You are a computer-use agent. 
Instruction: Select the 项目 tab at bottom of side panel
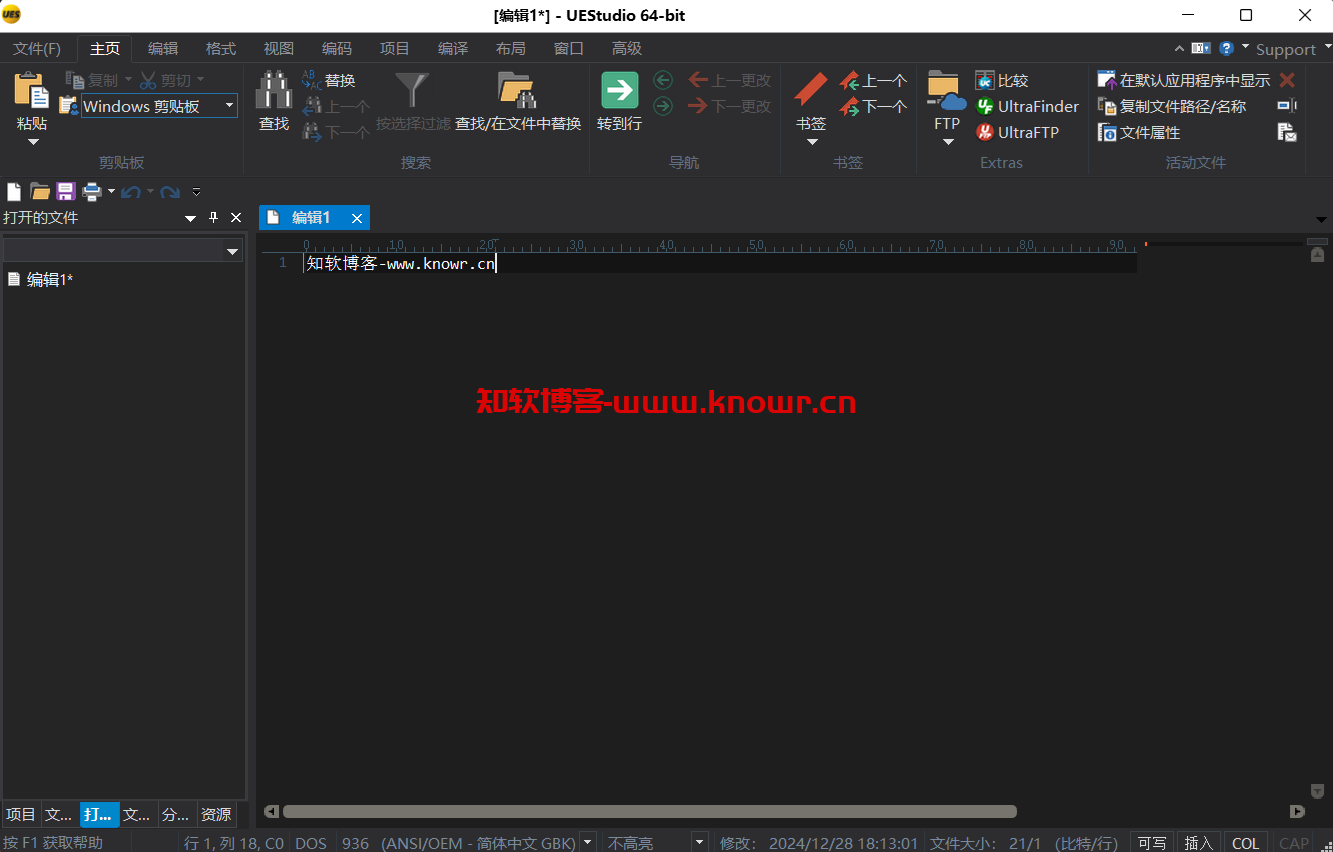[21, 815]
